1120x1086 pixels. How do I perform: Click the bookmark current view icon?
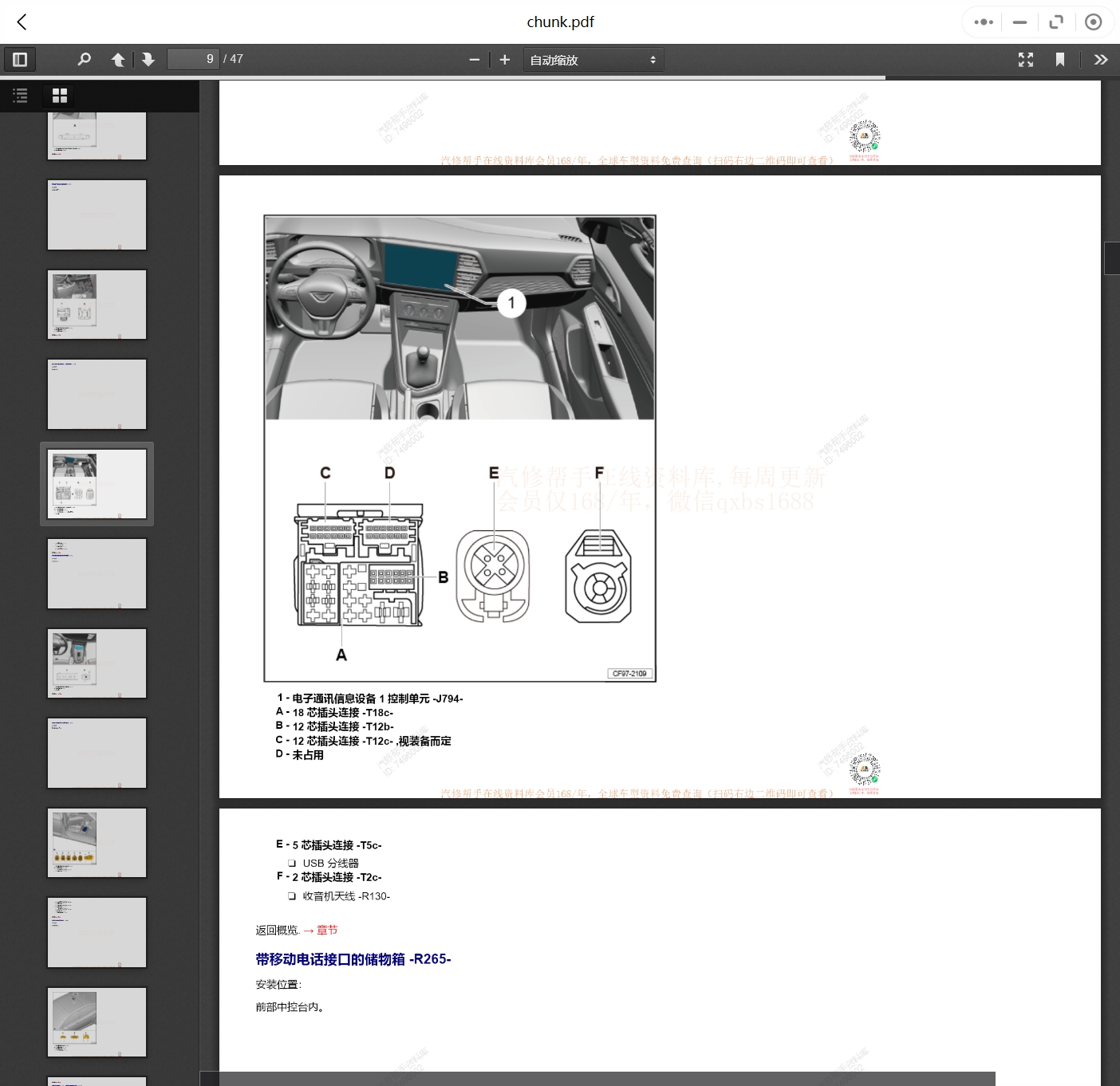pos(1060,59)
